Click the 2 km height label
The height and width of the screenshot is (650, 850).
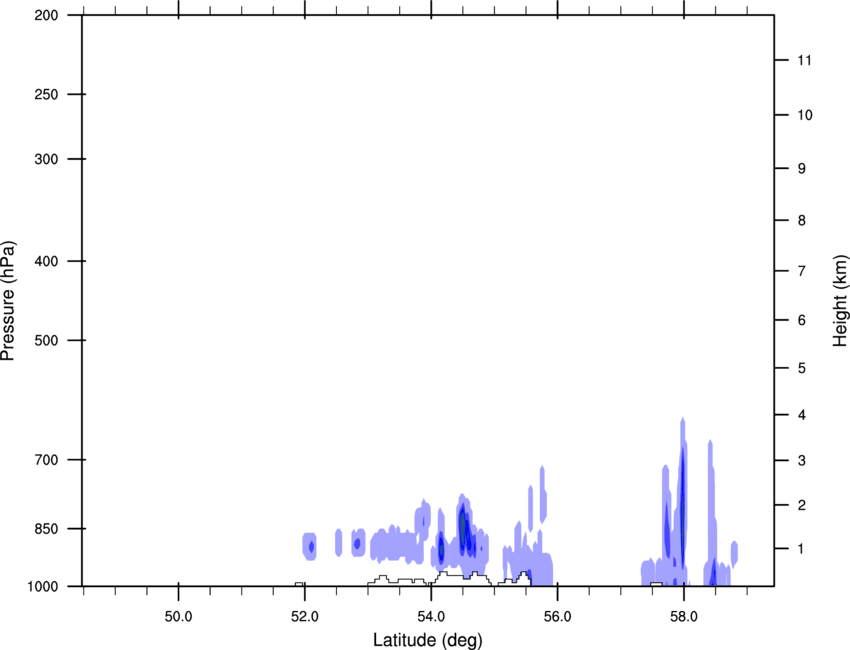(x=802, y=505)
